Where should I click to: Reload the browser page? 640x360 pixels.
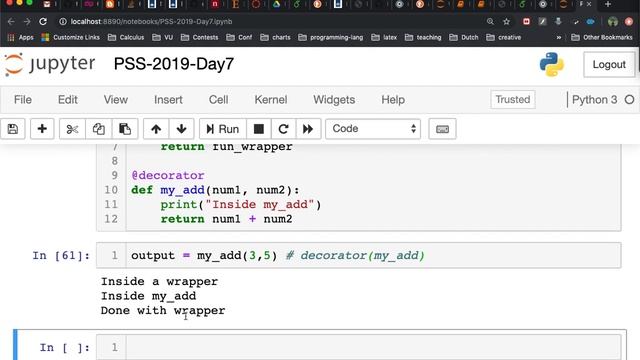[x=43, y=22]
